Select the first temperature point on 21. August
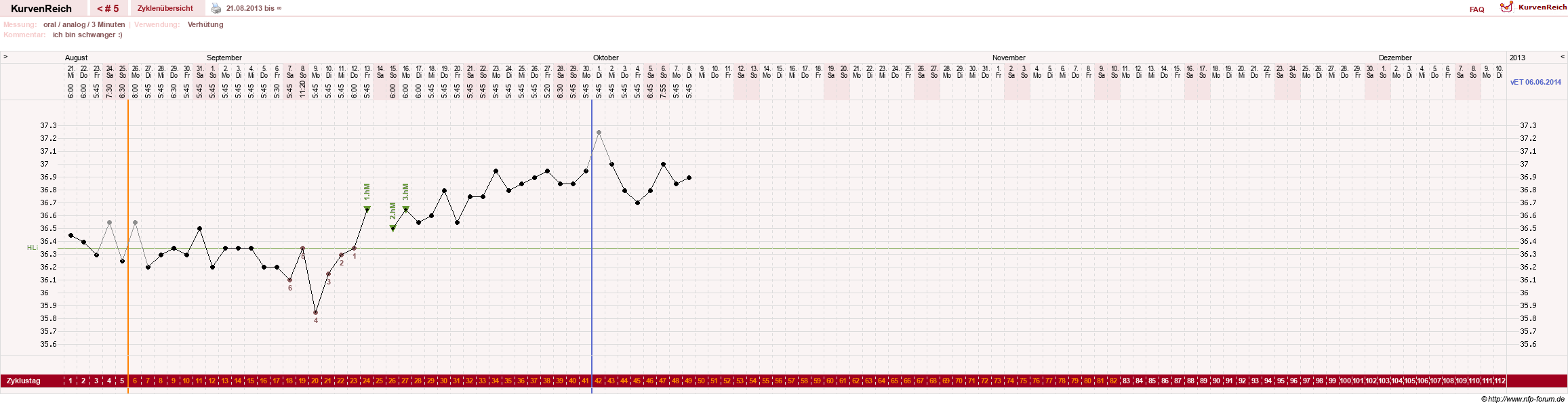Image resolution: width=1568 pixels, height=407 pixels. [71, 235]
